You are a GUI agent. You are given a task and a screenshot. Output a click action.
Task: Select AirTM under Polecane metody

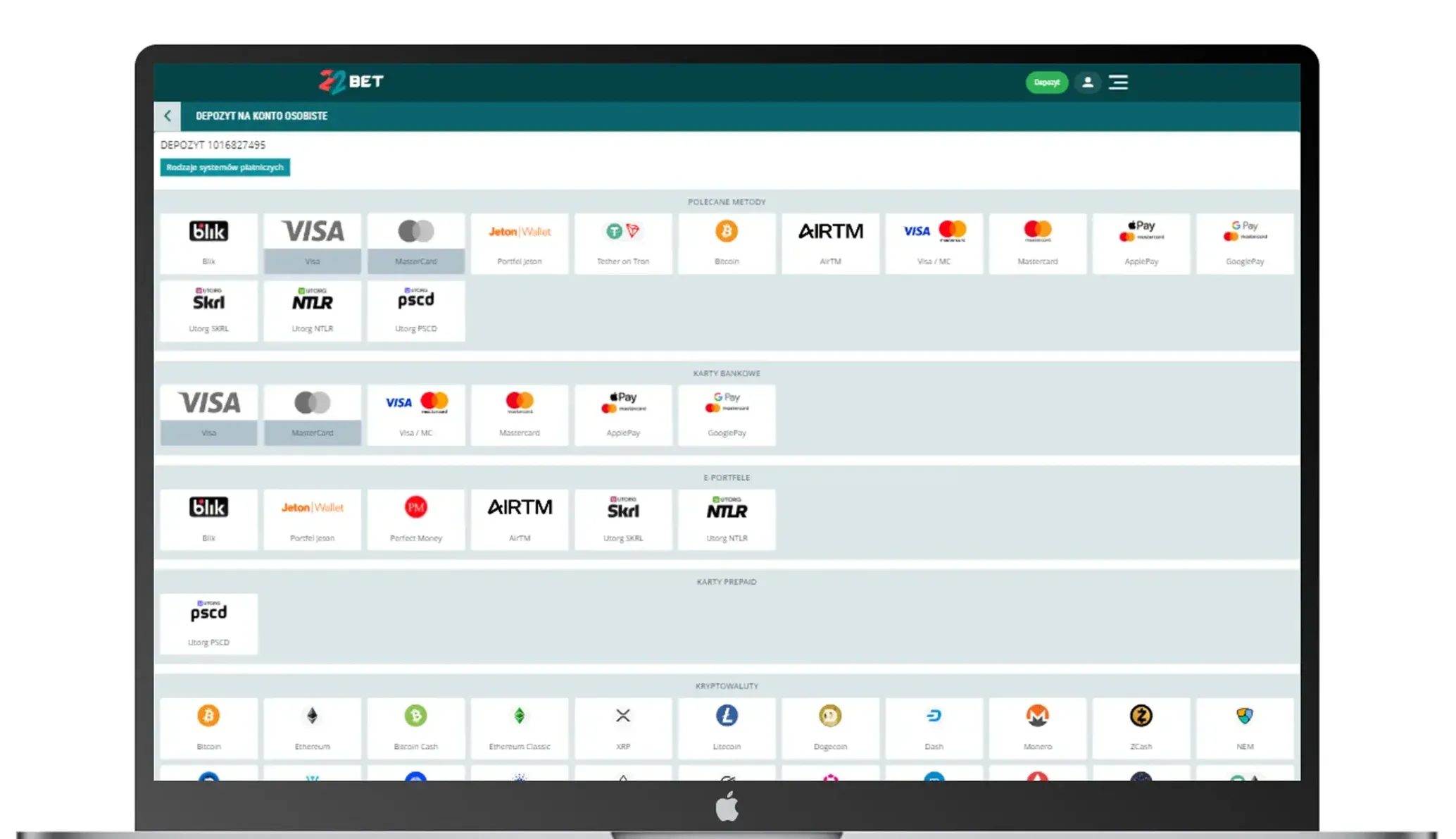click(x=831, y=243)
